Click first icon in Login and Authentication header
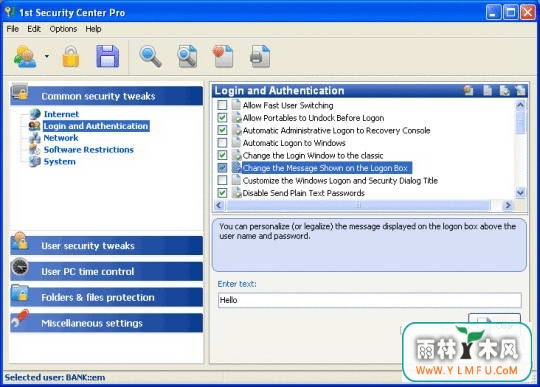 [469, 91]
